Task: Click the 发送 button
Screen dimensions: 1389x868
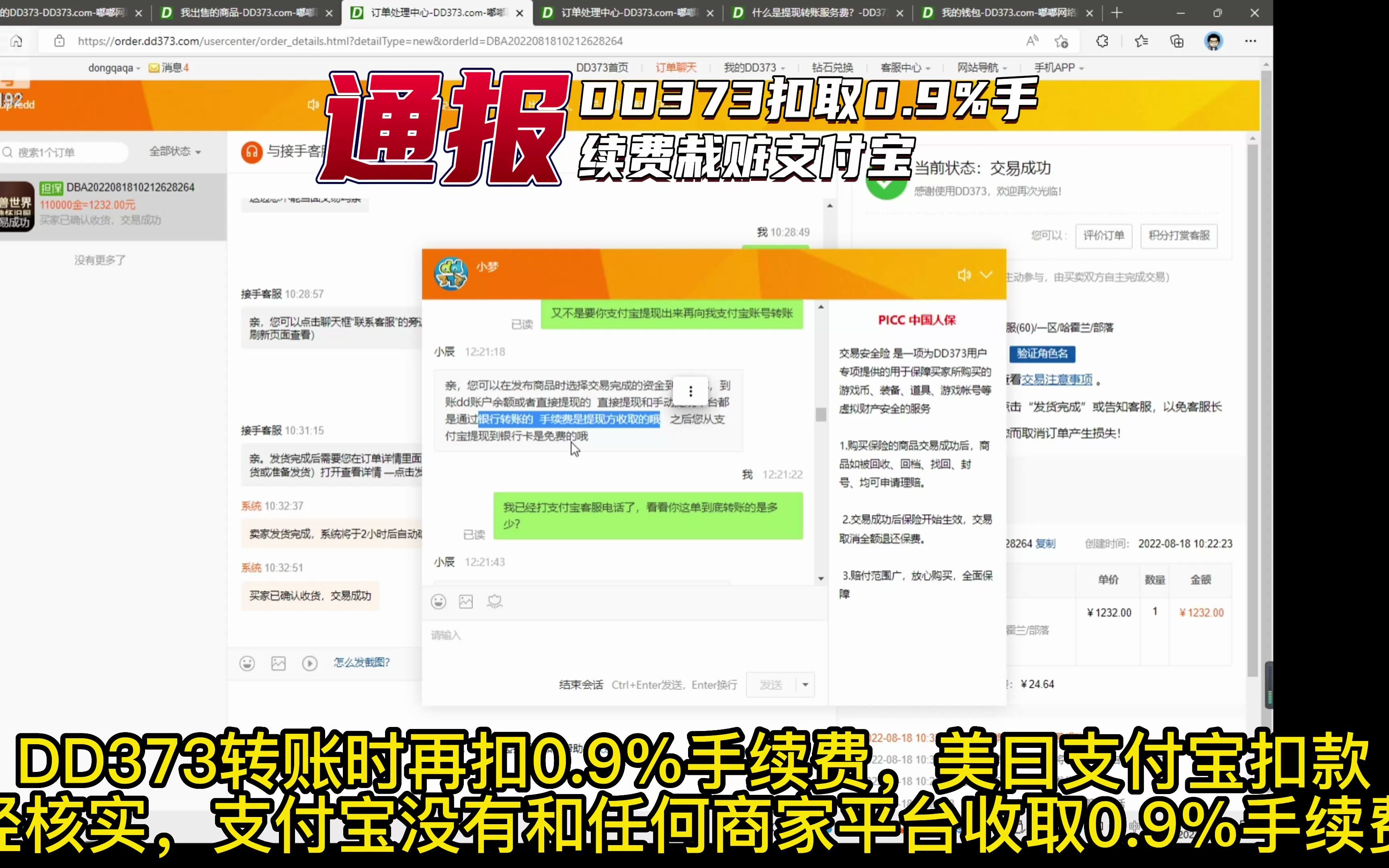Action: click(771, 684)
